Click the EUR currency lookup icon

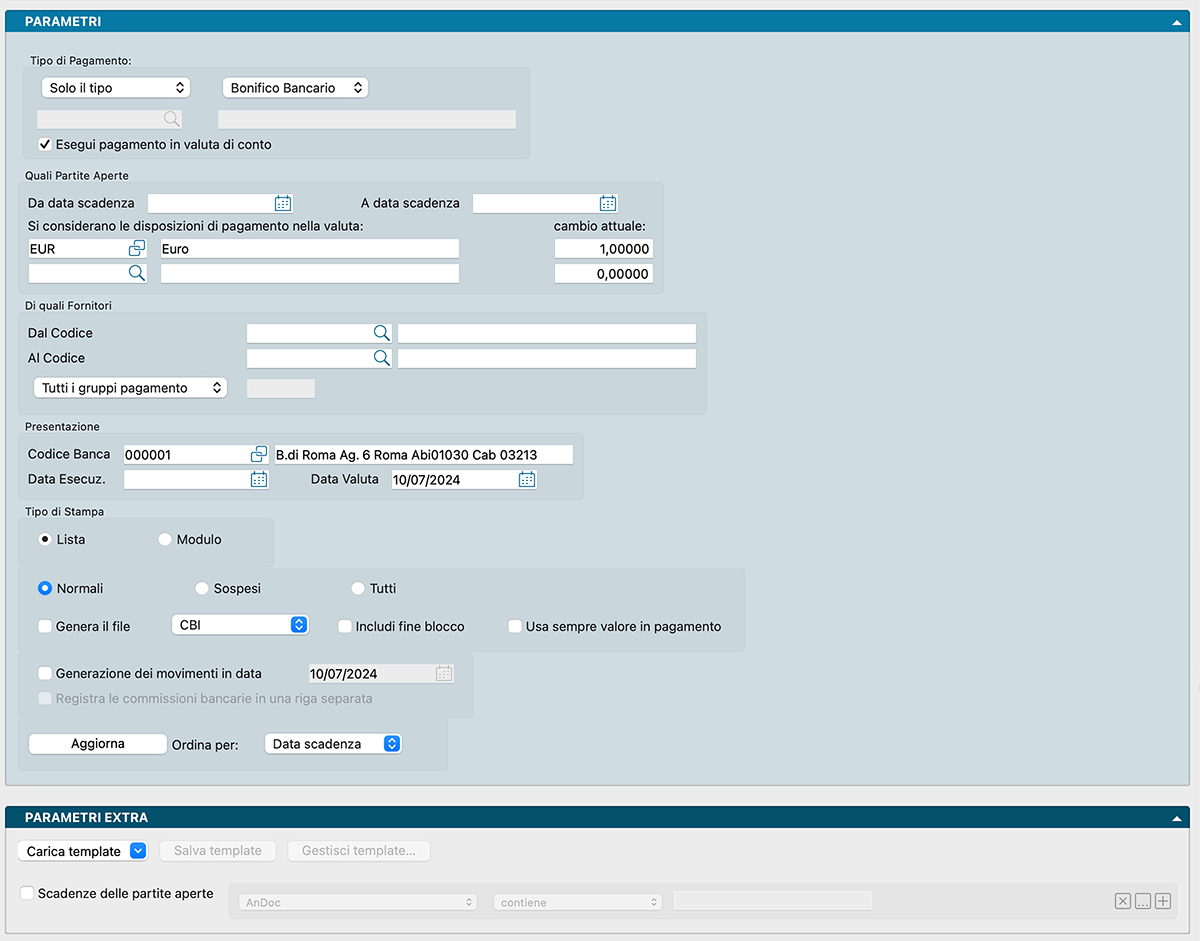click(x=137, y=248)
